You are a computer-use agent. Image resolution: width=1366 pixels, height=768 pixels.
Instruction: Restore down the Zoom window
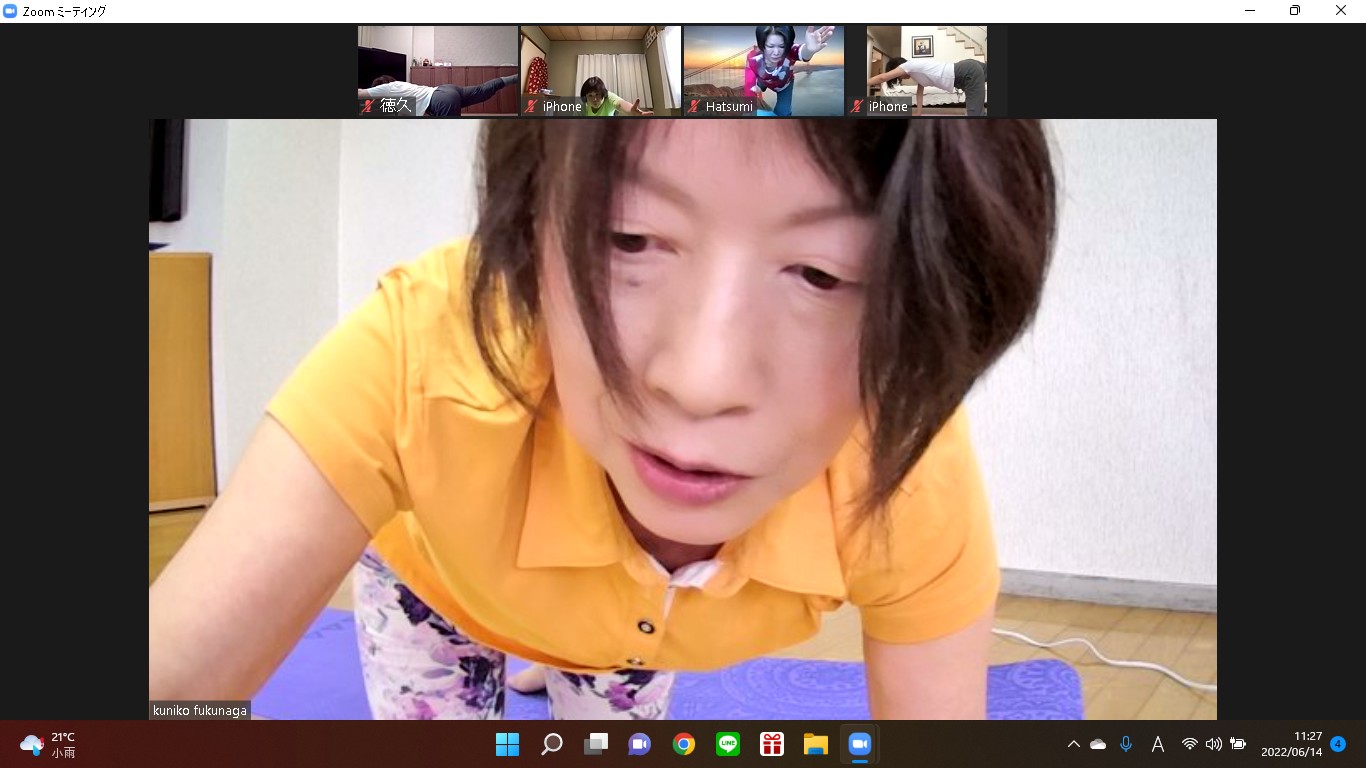click(1295, 11)
